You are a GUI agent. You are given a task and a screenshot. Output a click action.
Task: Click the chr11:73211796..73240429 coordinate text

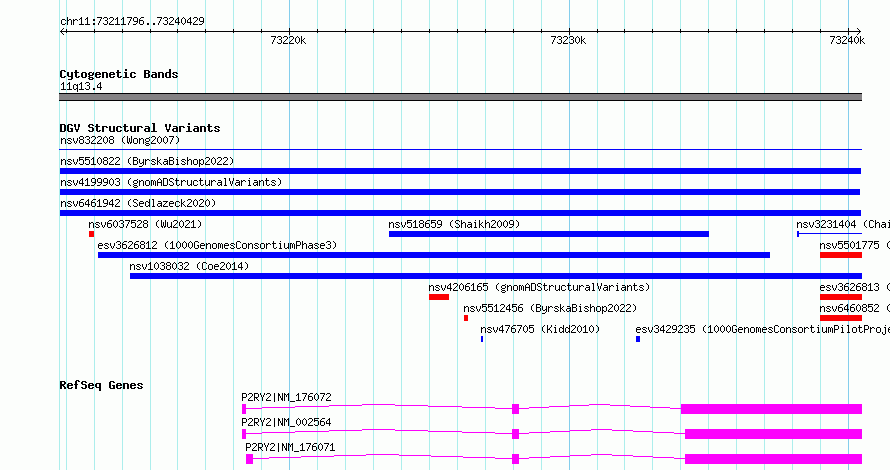click(x=132, y=21)
